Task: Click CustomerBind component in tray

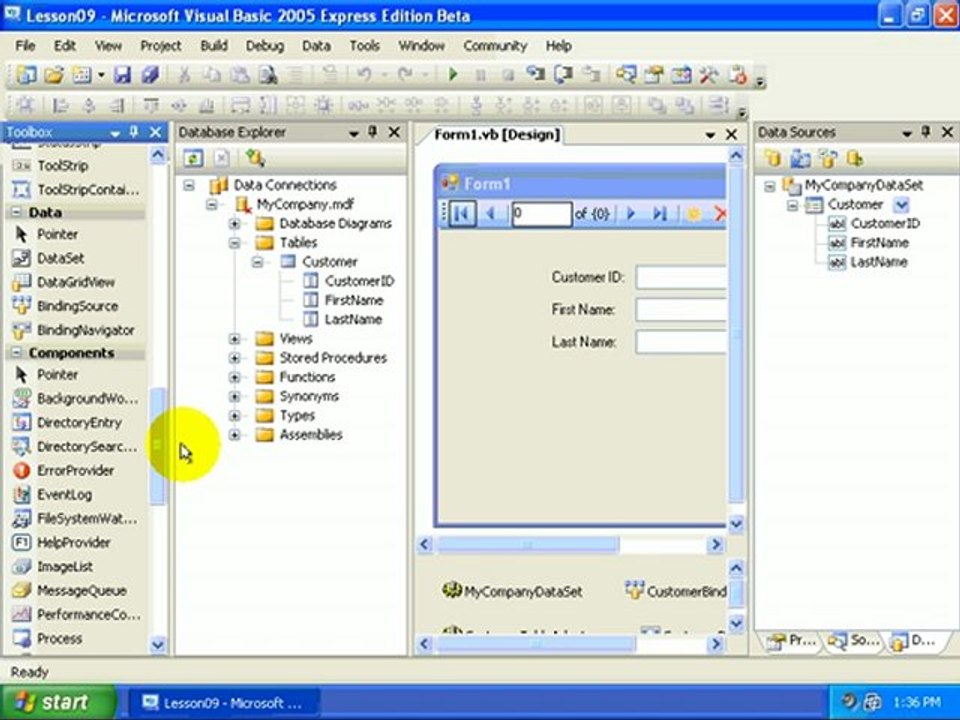Action: 675,591
